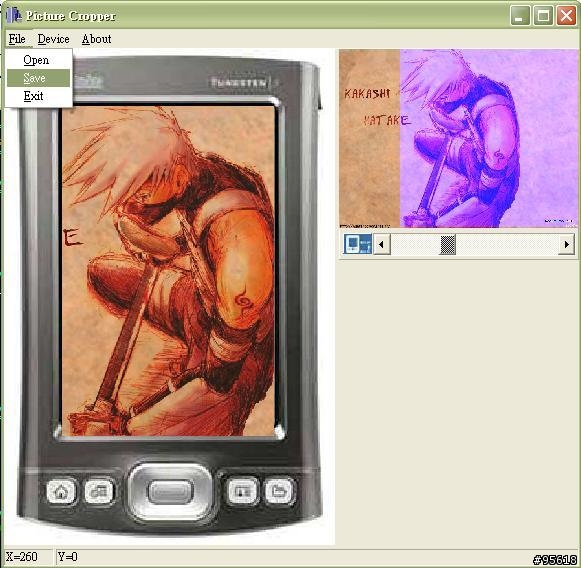The width and height of the screenshot is (581, 568).
Task: Click the slider thumb under the preview image
Action: pyautogui.click(x=447, y=244)
